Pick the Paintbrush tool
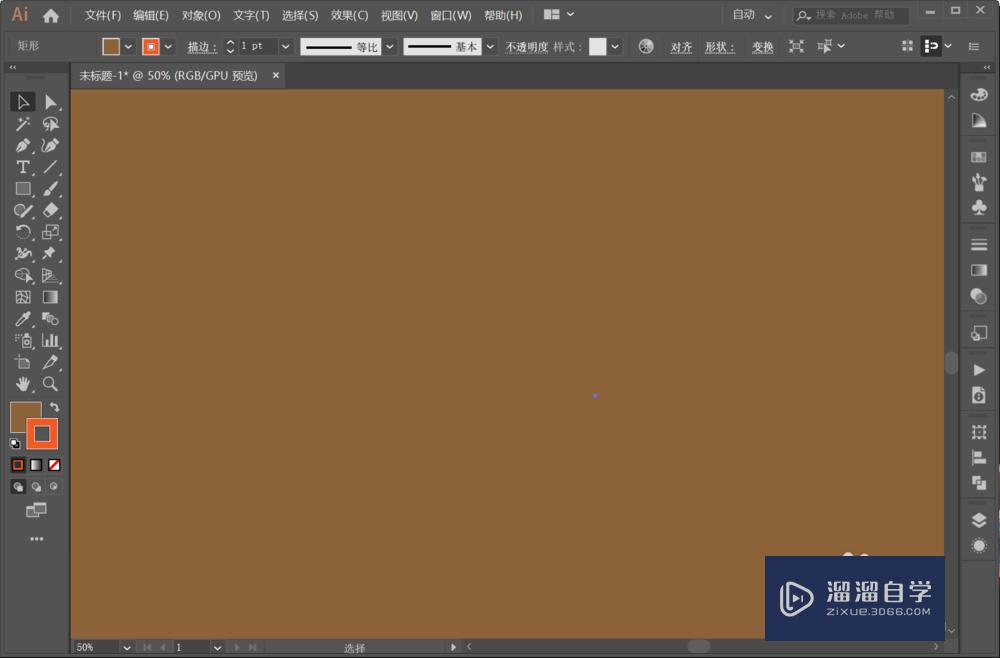The height and width of the screenshot is (658, 1000). (x=50, y=189)
